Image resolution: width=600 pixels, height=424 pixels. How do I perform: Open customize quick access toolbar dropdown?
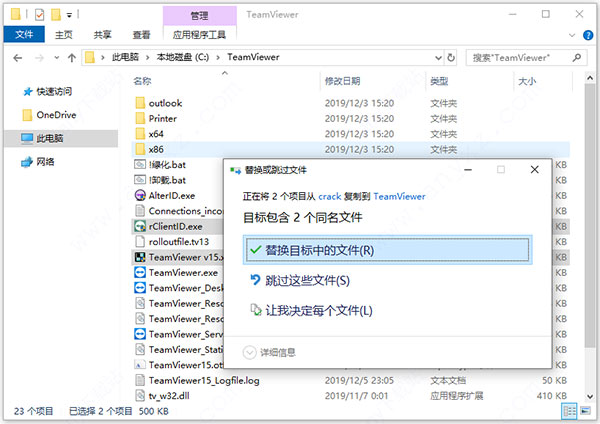coord(69,15)
